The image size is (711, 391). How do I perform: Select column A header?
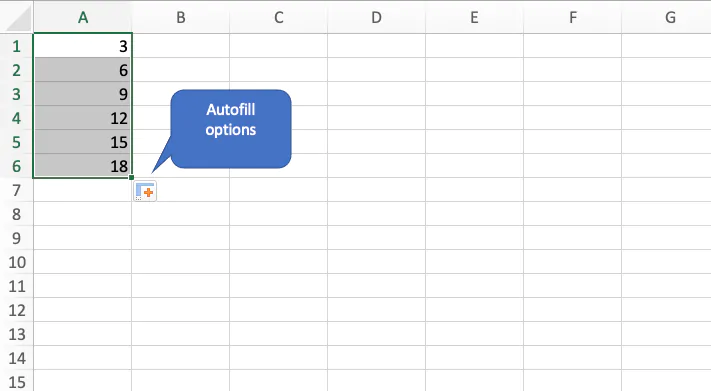(83, 18)
